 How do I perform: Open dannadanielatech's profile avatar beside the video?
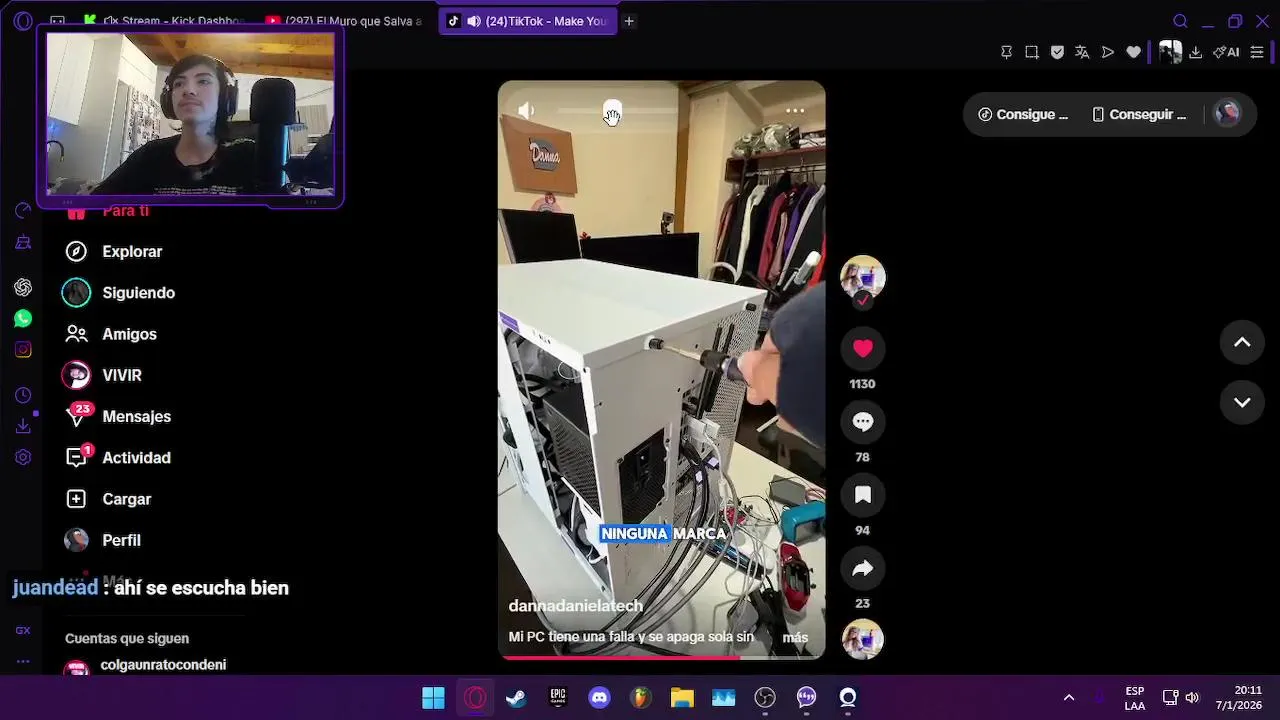(862, 277)
